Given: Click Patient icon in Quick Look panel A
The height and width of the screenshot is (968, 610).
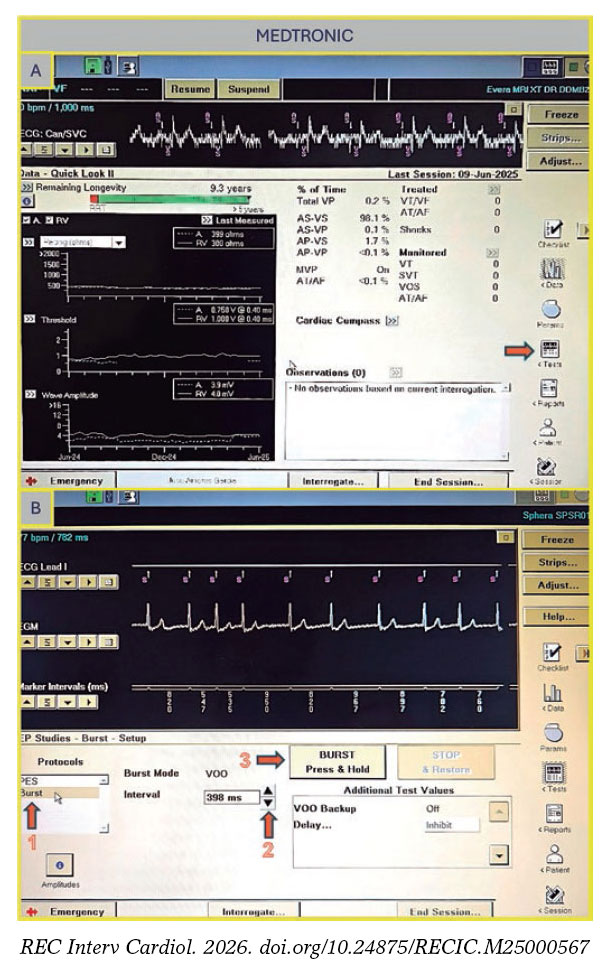Looking at the screenshot, I should tap(549, 428).
